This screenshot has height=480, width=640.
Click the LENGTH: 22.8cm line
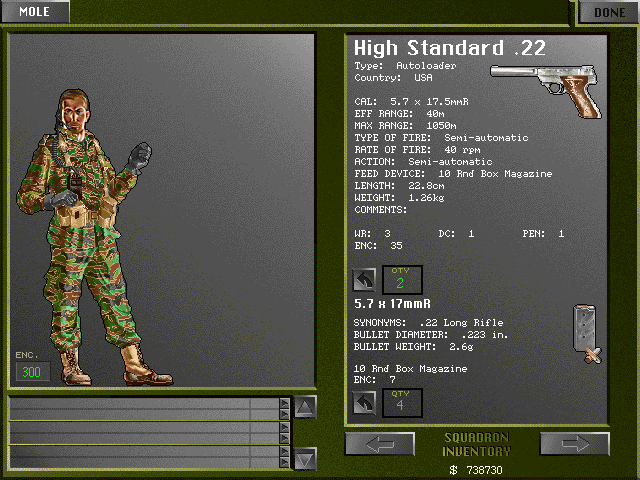pyautogui.click(x=399, y=186)
